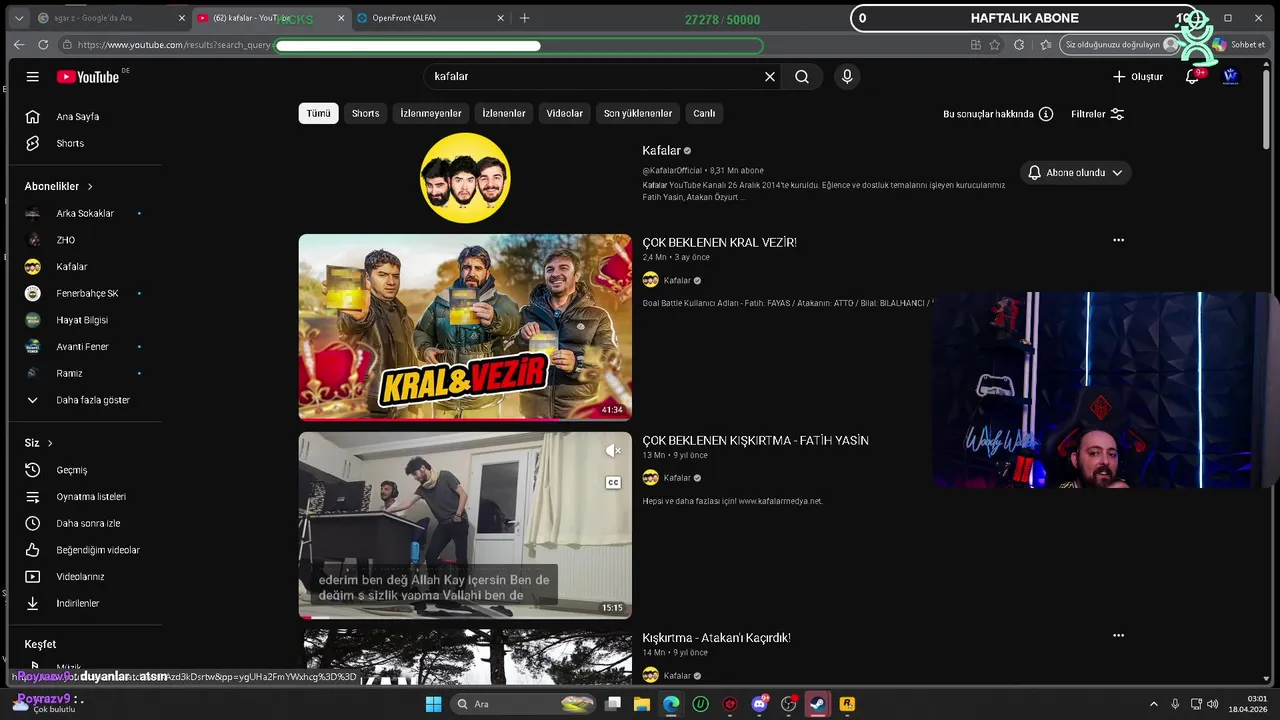This screenshot has height=720, width=1280.
Task: Toggle captions CC on the preview
Action: coord(613,483)
